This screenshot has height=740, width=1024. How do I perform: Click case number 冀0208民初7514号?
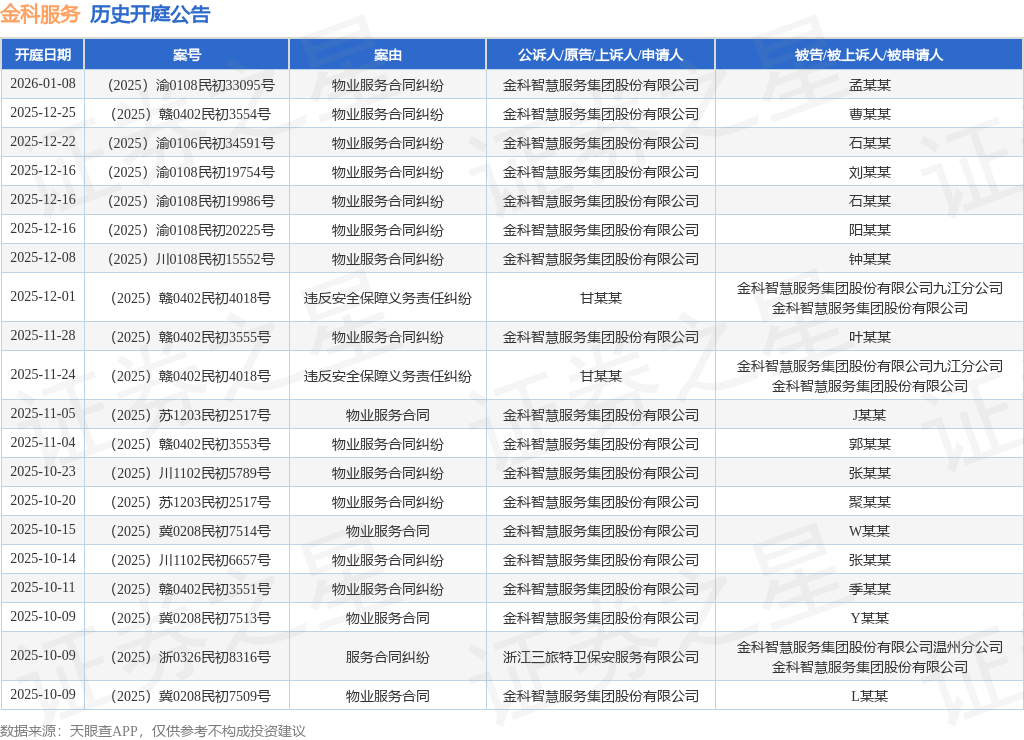[x=191, y=531]
